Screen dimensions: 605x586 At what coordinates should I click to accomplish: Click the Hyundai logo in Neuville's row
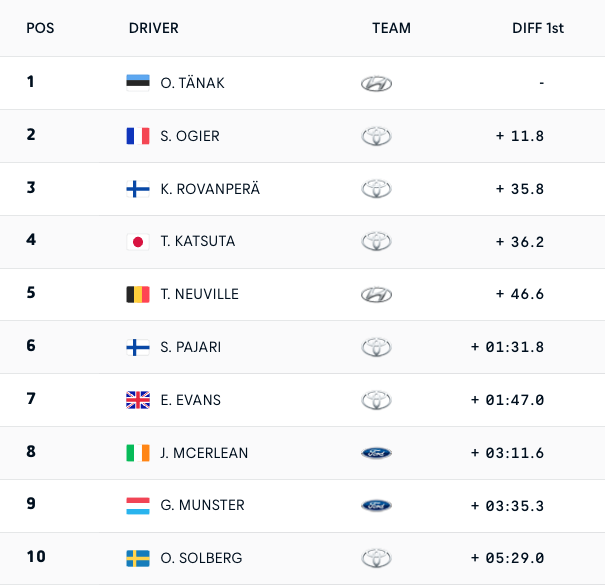tap(376, 295)
